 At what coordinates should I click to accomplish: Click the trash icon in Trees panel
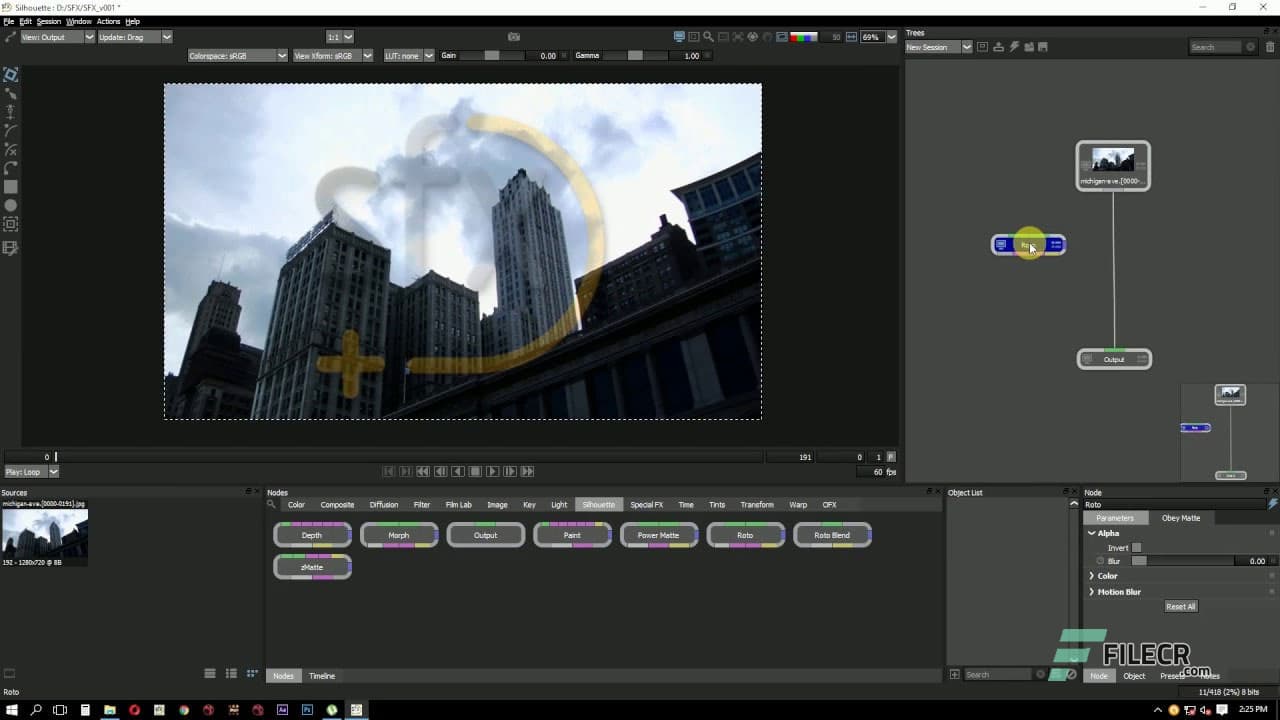click(x=1270, y=47)
